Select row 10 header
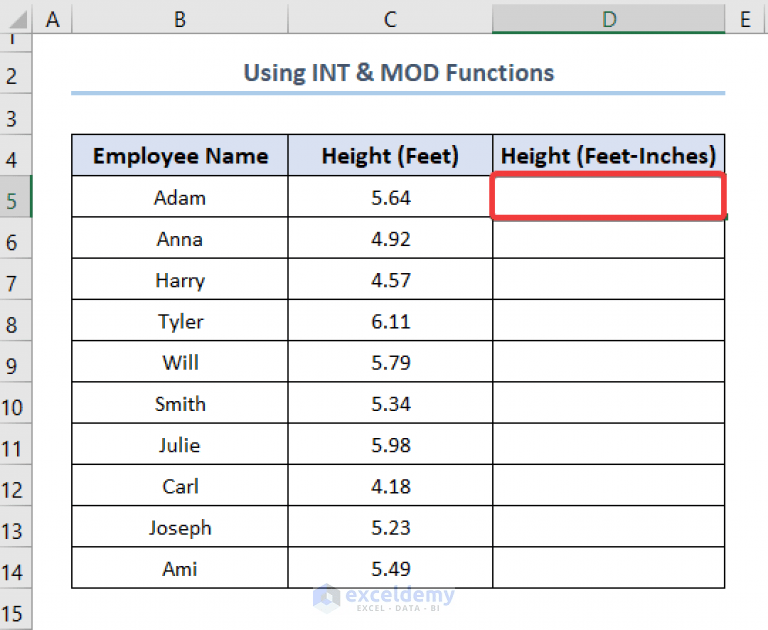The width and height of the screenshot is (768, 630). 16,403
